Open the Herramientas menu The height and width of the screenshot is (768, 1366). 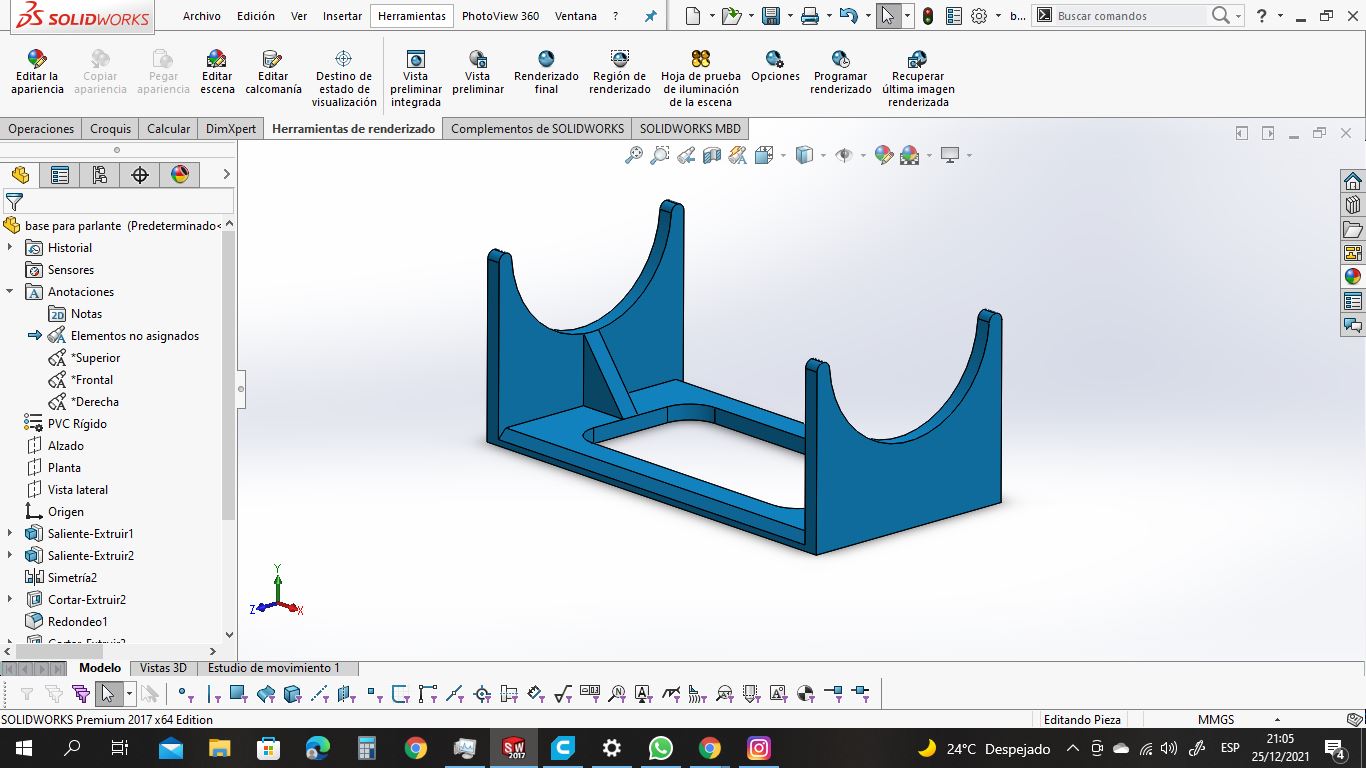pos(412,16)
